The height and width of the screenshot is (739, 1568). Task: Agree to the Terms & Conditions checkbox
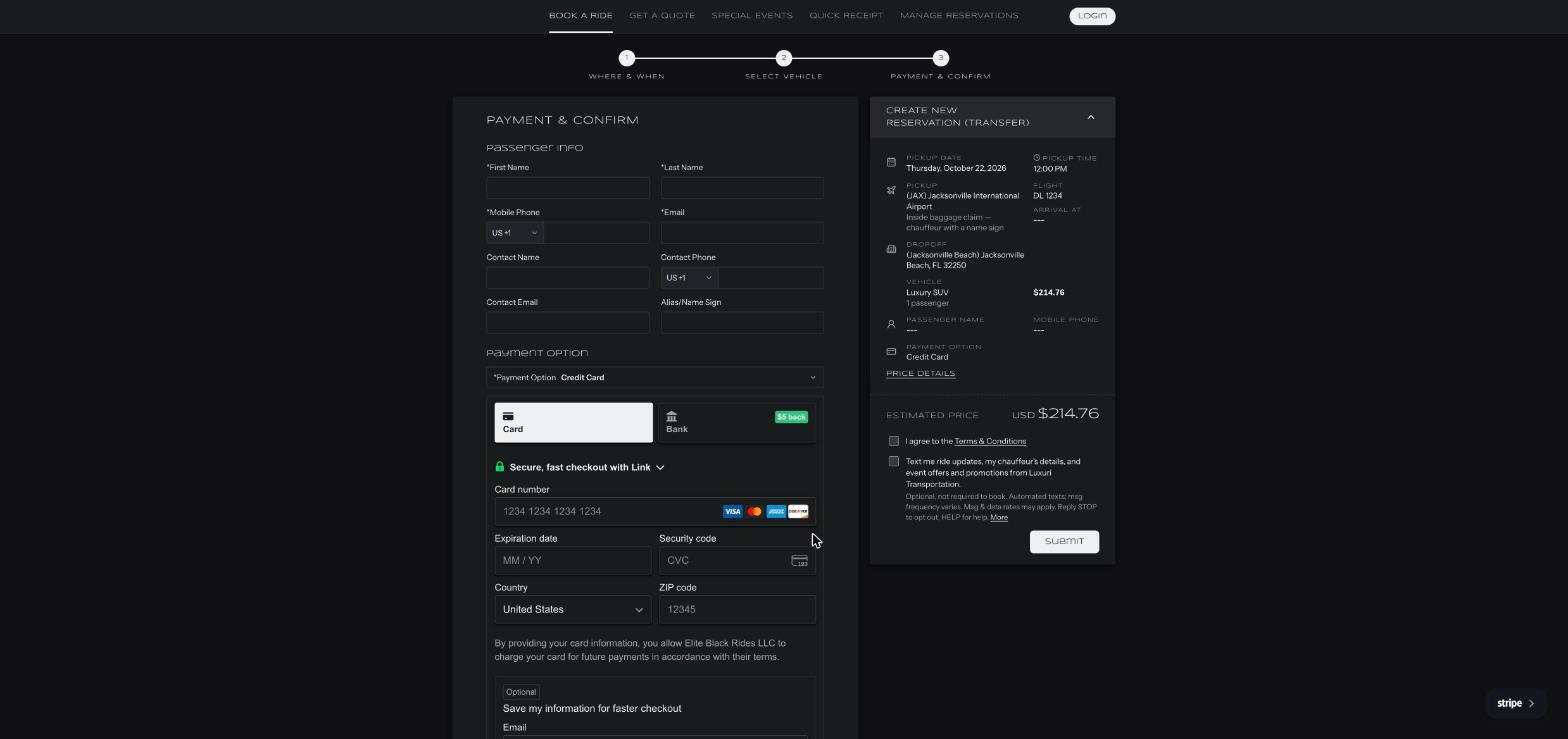click(x=894, y=441)
